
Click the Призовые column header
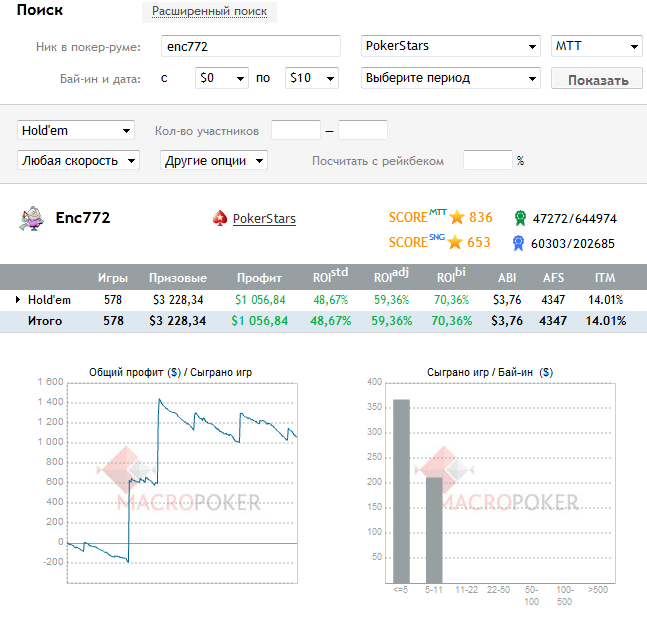[x=178, y=278]
